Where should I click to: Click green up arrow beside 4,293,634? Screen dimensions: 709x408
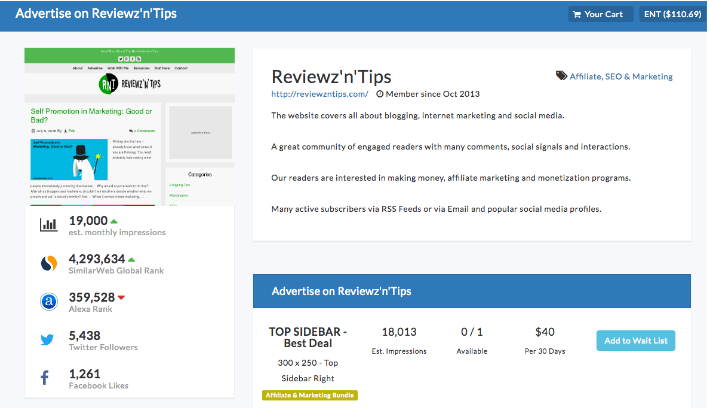point(132,260)
